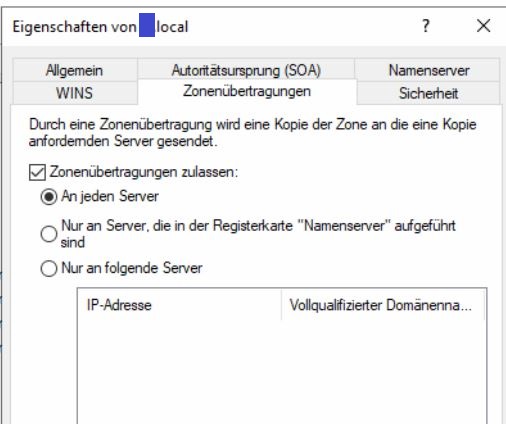Click the Vollqualifizierter Domänenname column header
This screenshot has height=424, width=506.
pos(383,305)
